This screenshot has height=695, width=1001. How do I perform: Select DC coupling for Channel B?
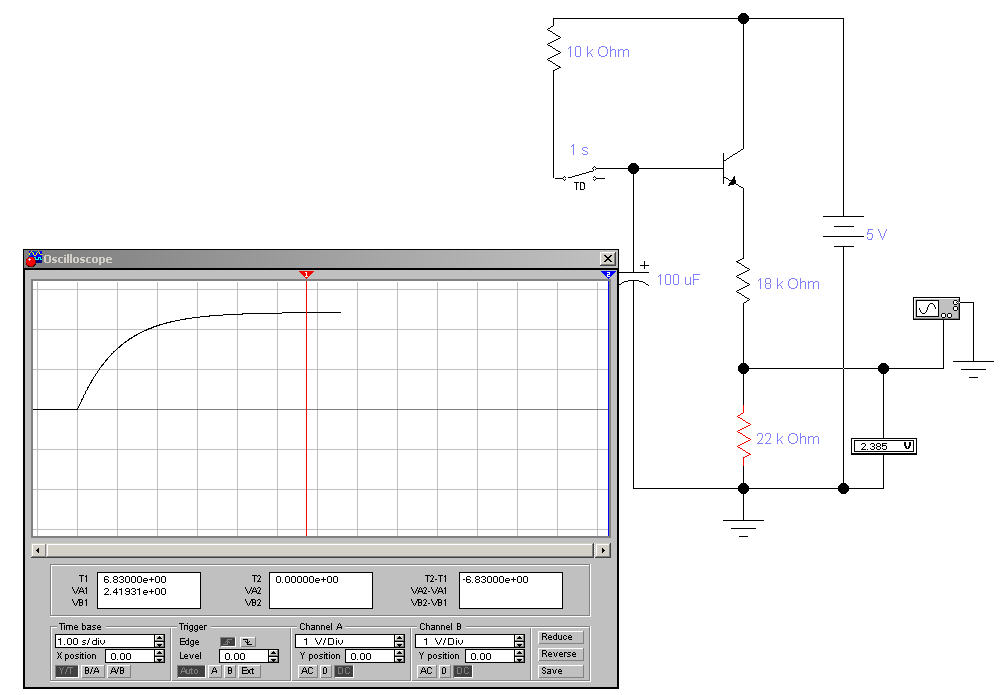463,671
